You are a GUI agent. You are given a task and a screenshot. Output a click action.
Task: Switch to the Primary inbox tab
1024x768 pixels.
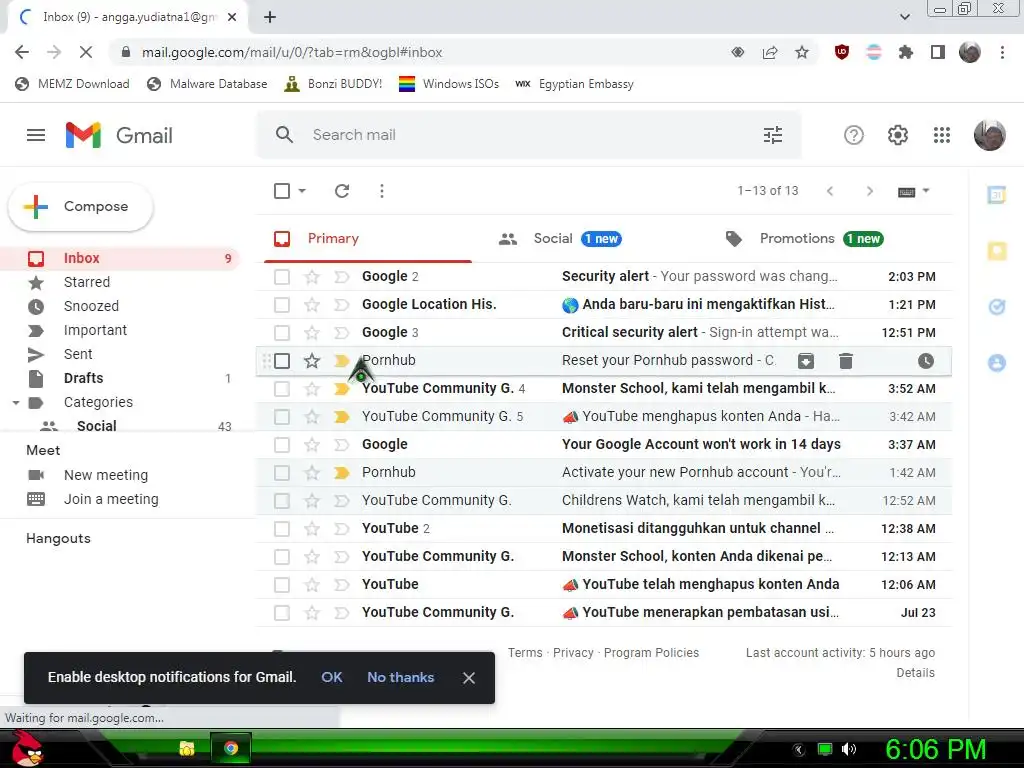coord(368,239)
